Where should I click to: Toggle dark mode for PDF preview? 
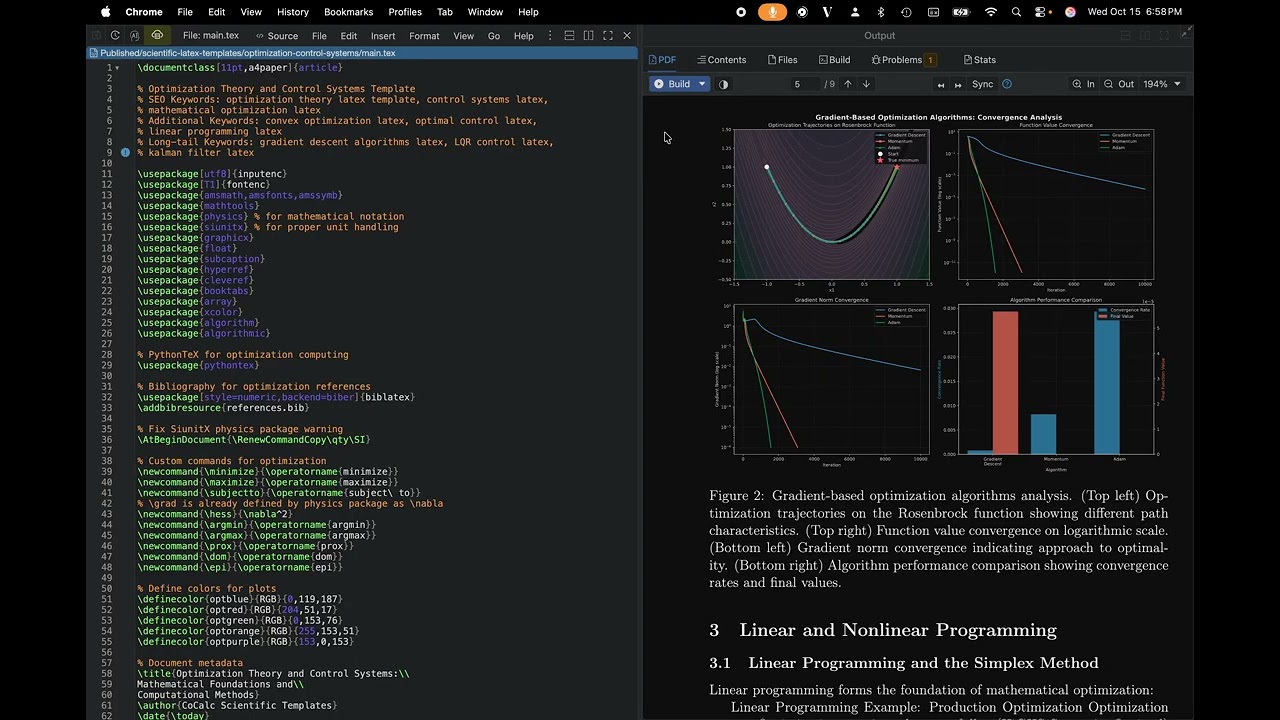click(723, 84)
